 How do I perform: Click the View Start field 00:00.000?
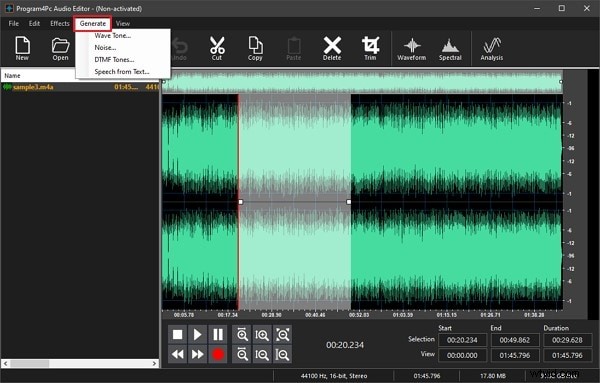point(462,355)
